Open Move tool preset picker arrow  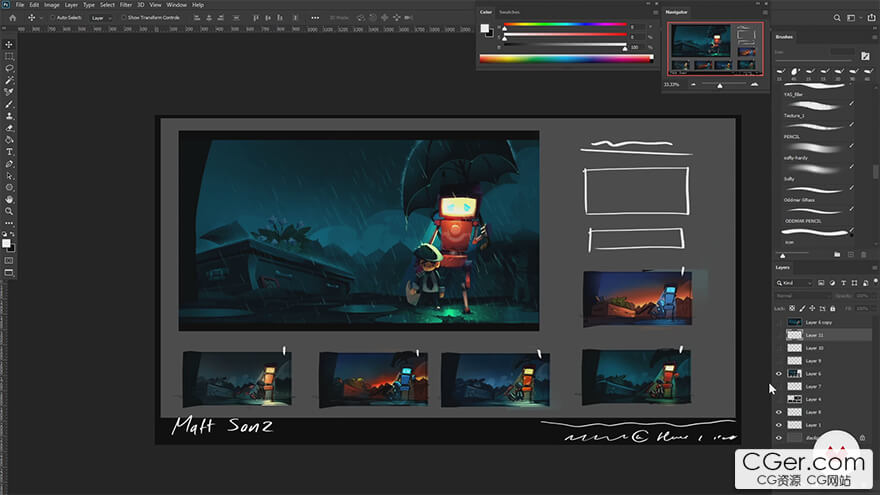click(x=41, y=18)
